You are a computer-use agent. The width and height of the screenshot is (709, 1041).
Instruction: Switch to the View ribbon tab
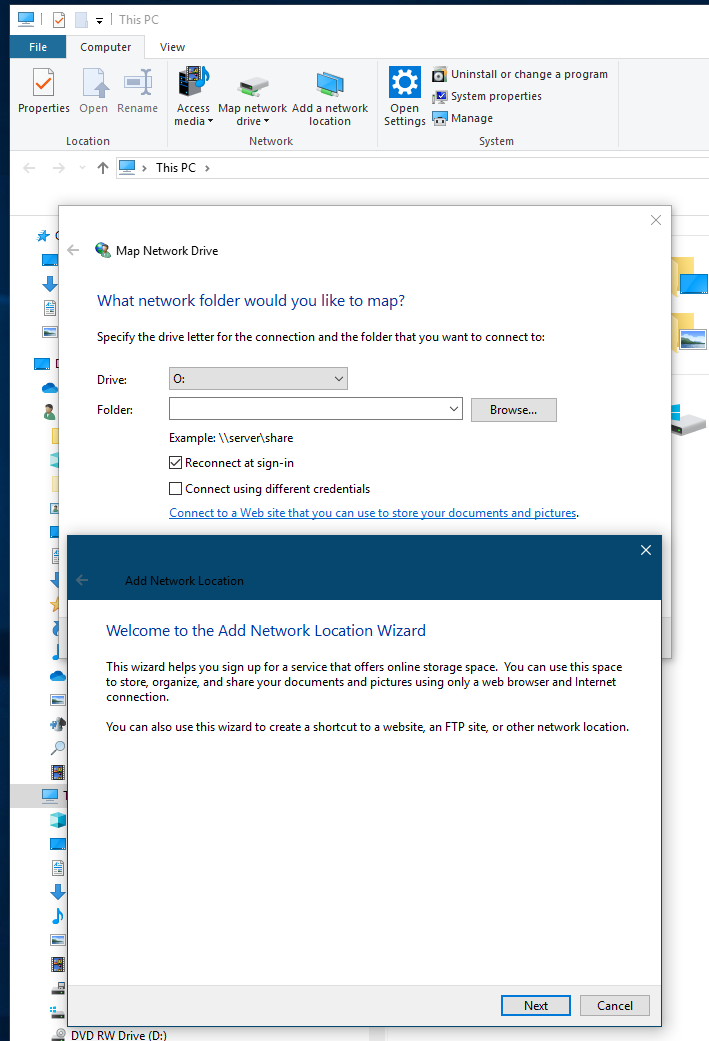pyautogui.click(x=172, y=47)
